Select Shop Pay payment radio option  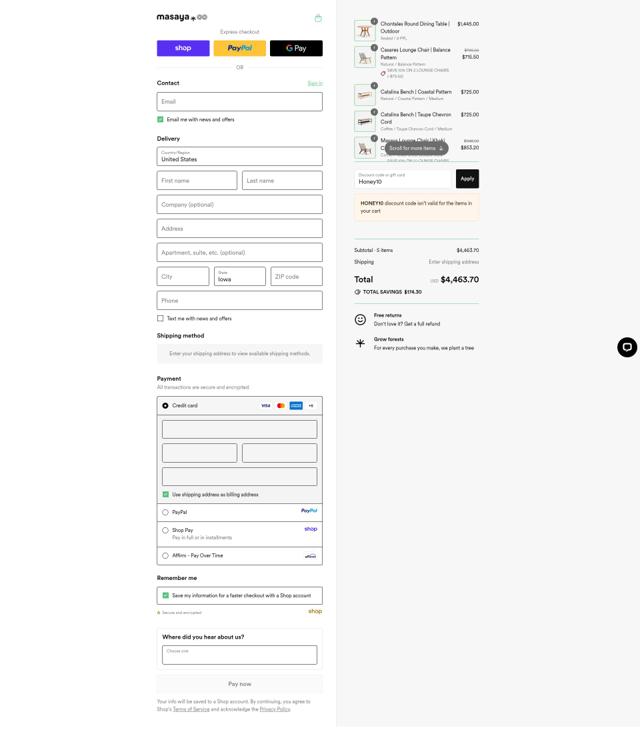[165, 530]
